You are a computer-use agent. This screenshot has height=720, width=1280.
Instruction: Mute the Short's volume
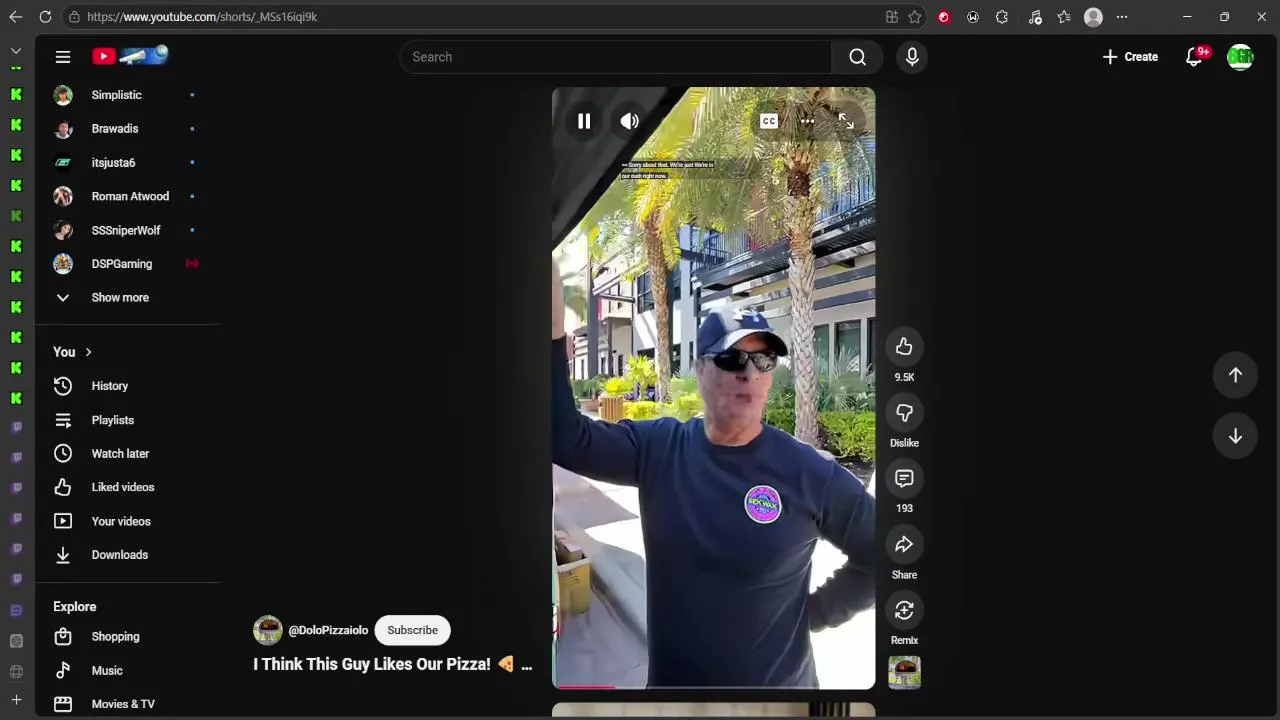(x=629, y=121)
